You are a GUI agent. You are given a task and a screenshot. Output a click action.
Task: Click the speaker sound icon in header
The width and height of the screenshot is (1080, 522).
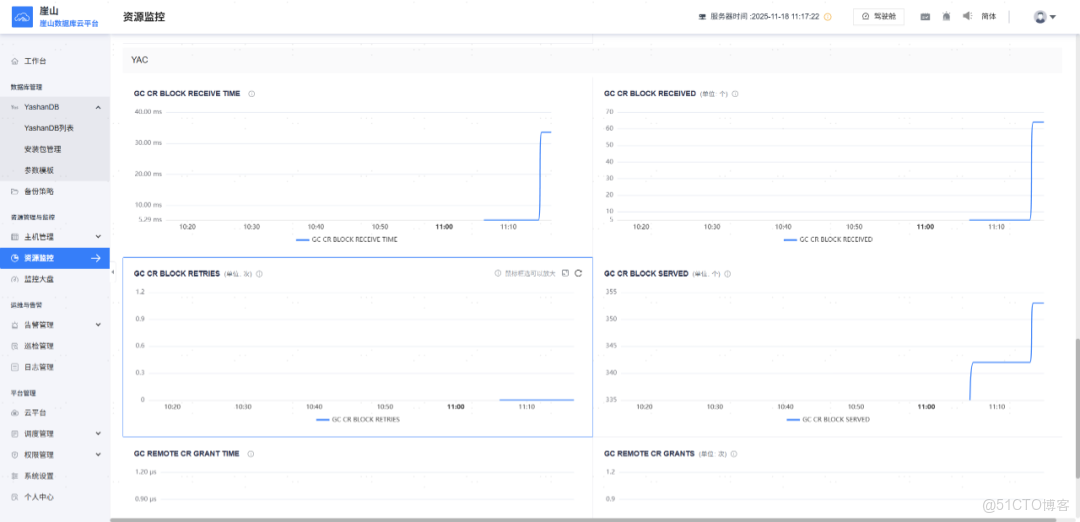tap(967, 16)
